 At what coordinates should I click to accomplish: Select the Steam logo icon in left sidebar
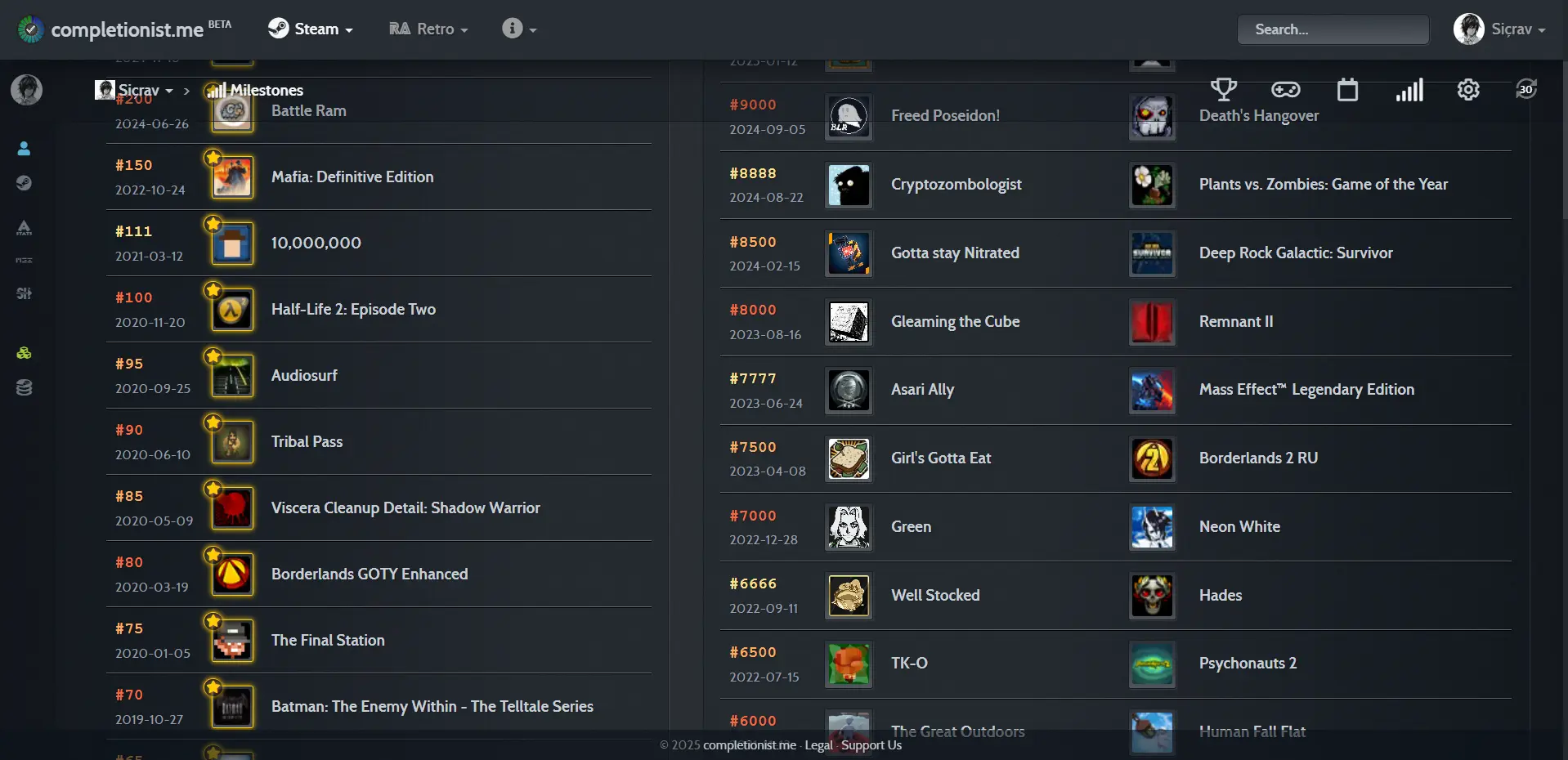[24, 183]
